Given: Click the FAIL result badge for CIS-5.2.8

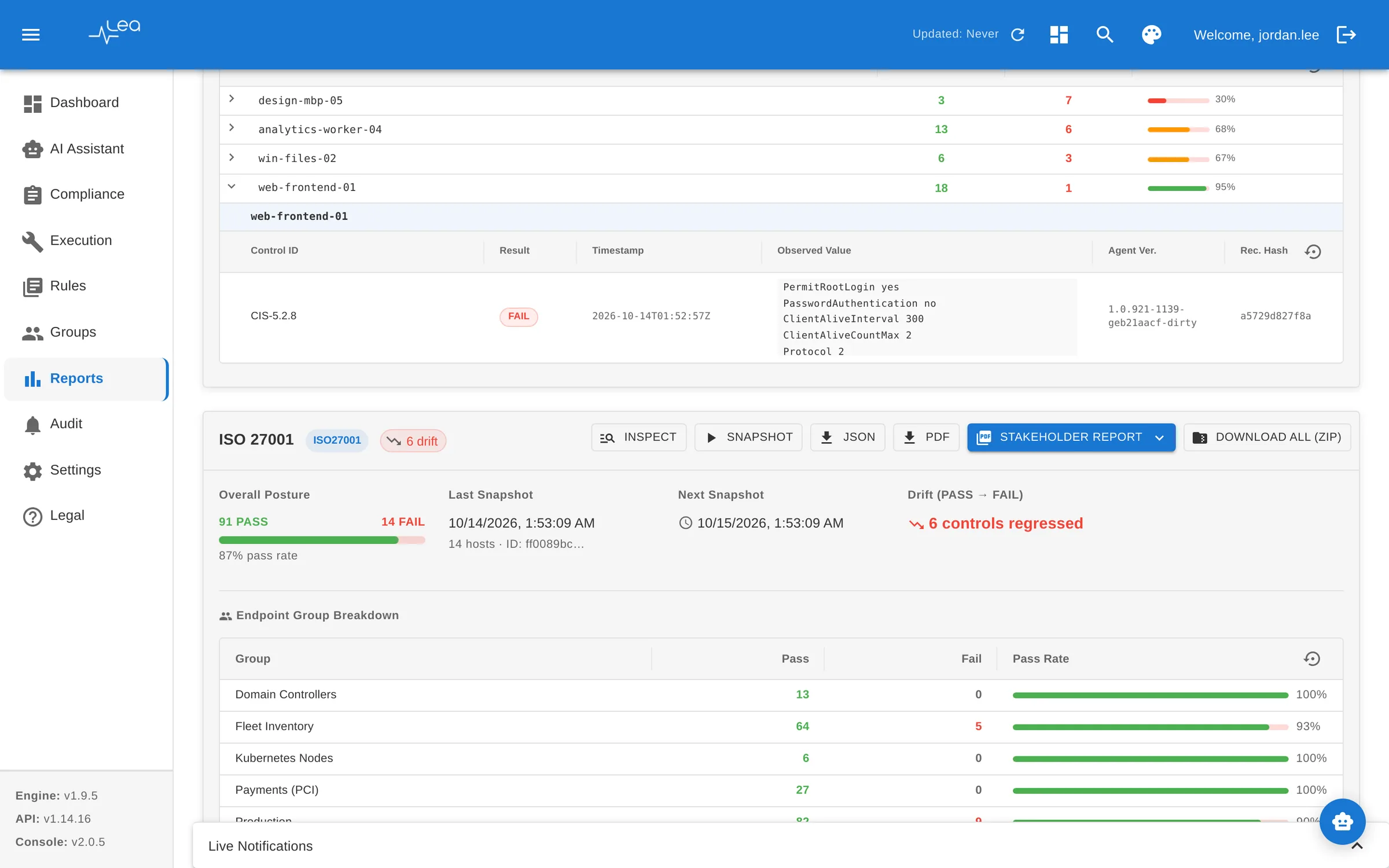Looking at the screenshot, I should point(519,317).
